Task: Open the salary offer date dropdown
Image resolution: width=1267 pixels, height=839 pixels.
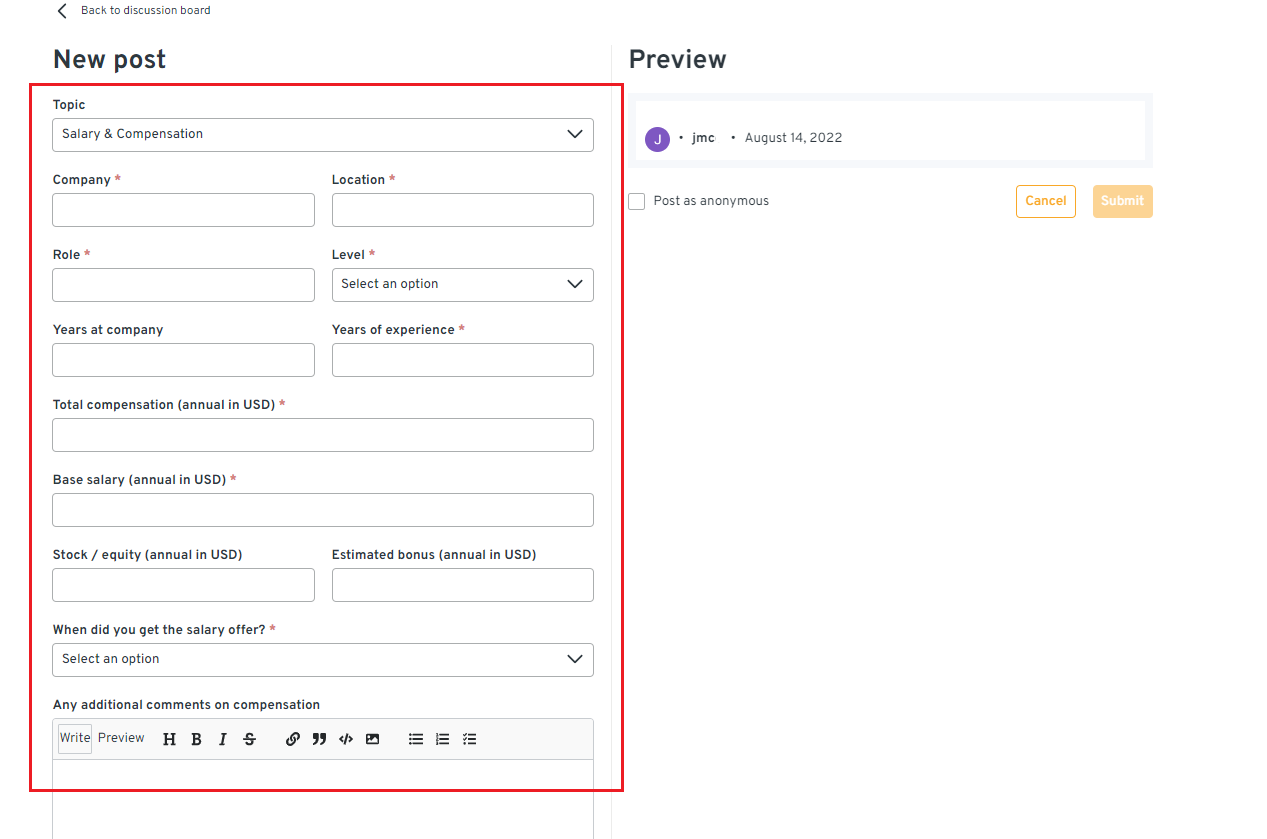Action: tap(322, 660)
